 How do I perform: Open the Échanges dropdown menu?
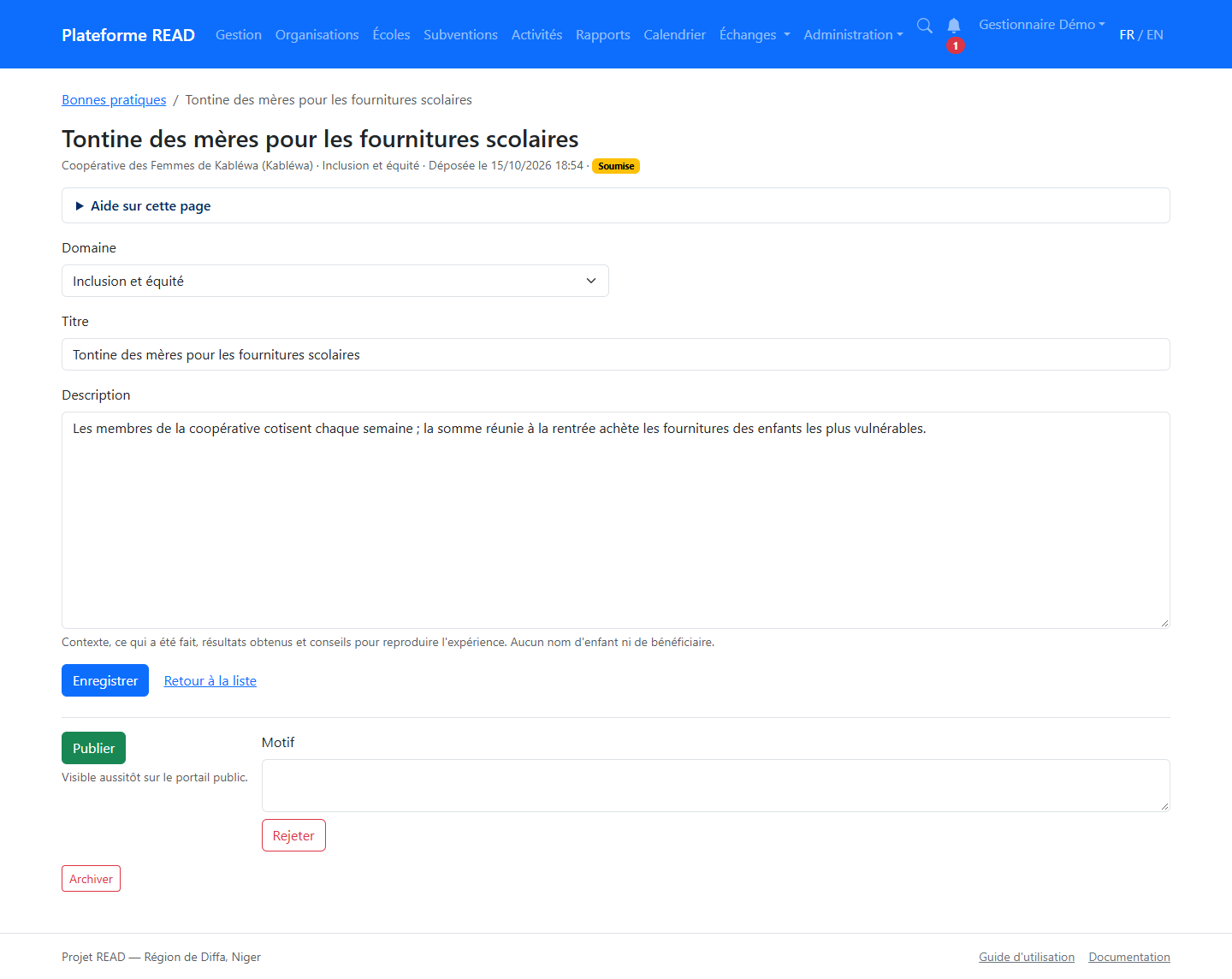(x=755, y=34)
